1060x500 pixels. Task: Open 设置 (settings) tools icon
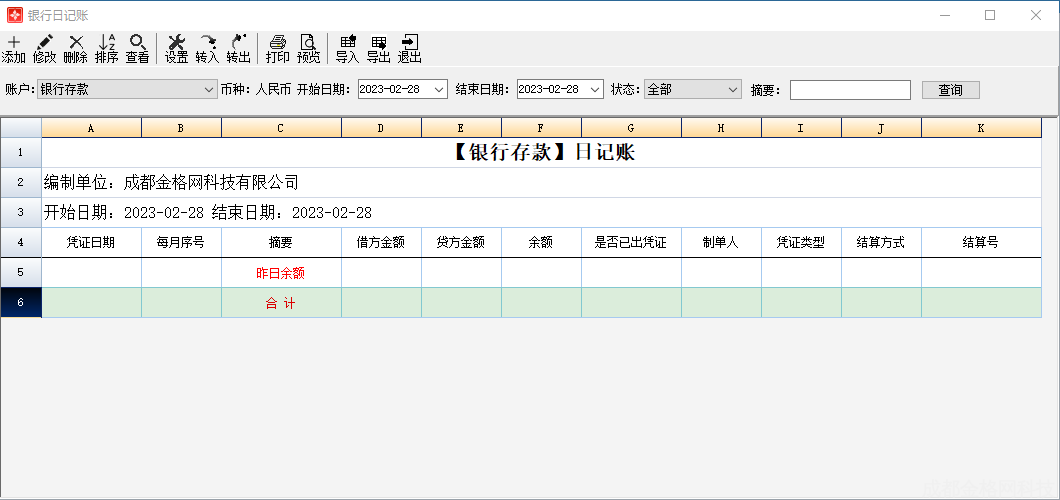click(176, 49)
